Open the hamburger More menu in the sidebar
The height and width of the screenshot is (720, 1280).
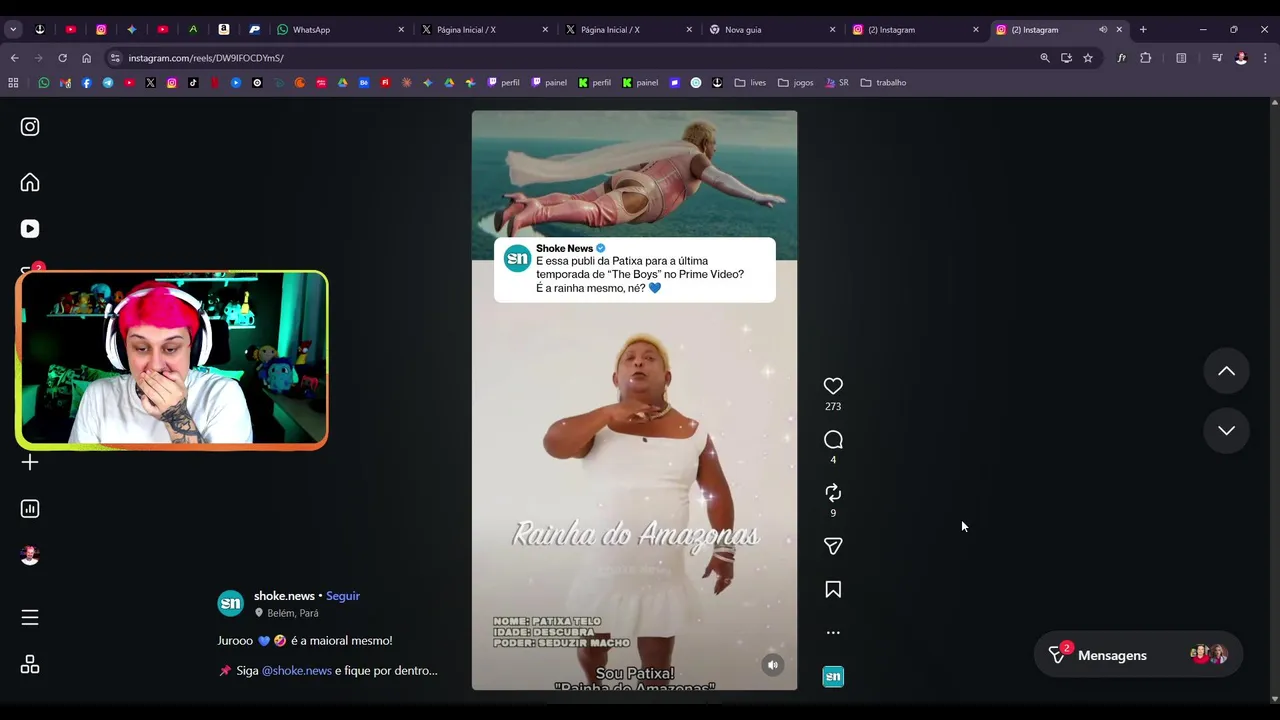30,618
